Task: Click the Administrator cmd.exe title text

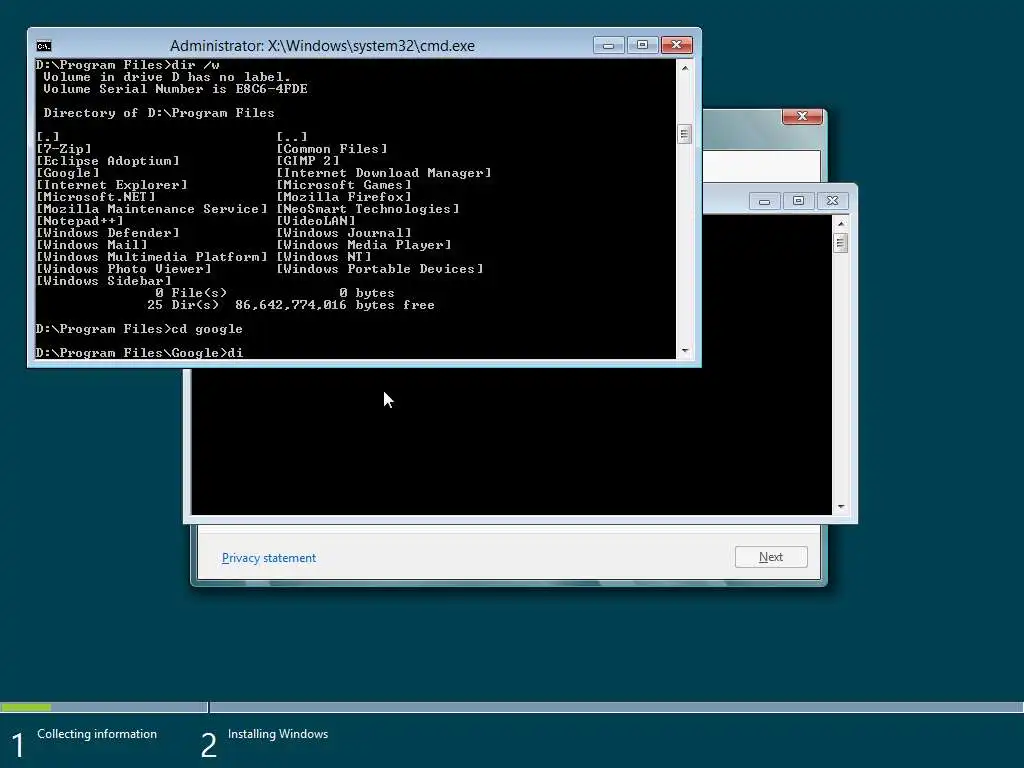Action: (x=322, y=46)
